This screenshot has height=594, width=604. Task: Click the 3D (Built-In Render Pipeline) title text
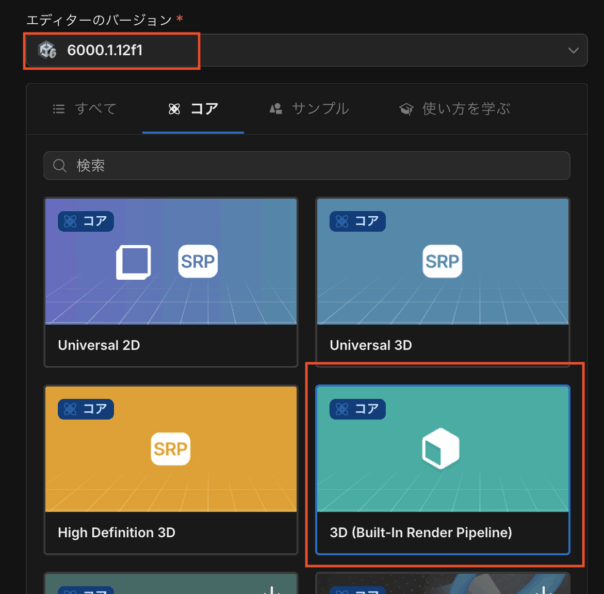pyautogui.click(x=421, y=532)
